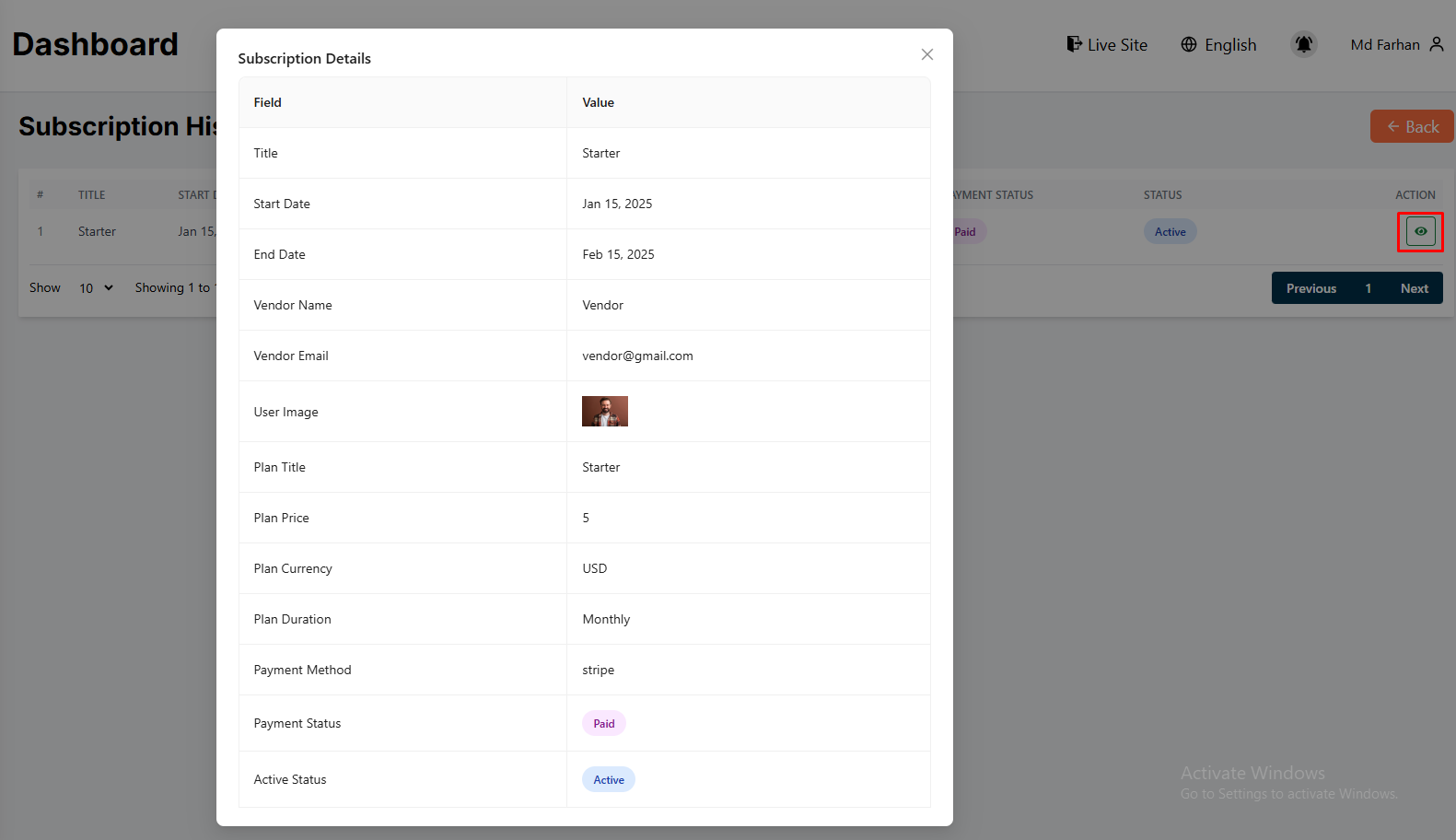This screenshot has height=840, width=1456.
Task: Open the English language menu
Action: (x=1229, y=44)
